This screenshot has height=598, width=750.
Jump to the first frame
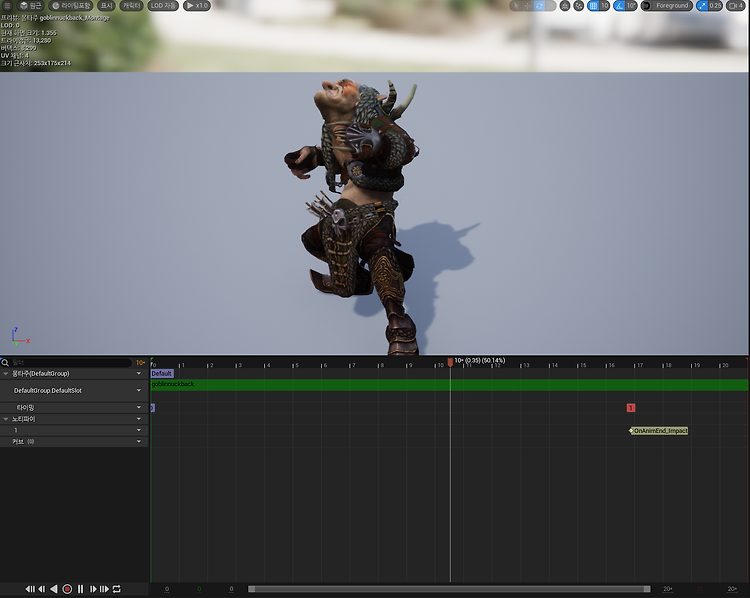tap(30, 589)
